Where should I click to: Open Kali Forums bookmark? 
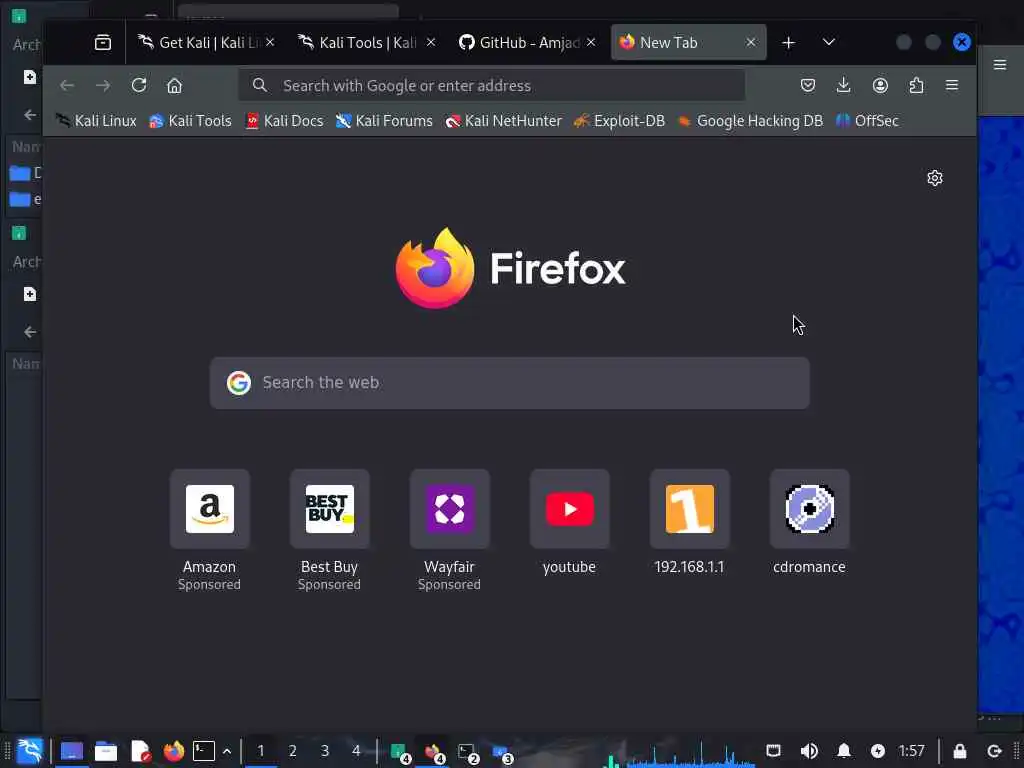click(384, 121)
